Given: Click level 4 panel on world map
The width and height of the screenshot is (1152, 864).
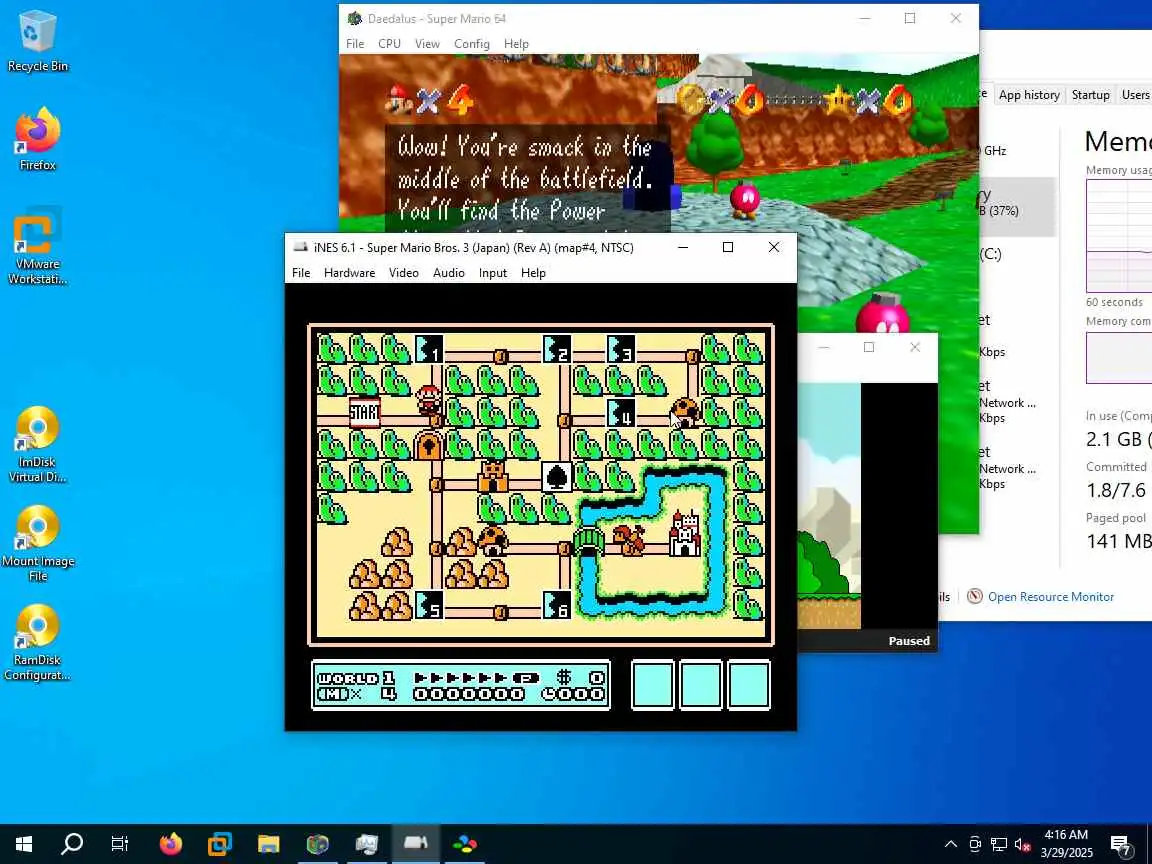Looking at the screenshot, I should tap(620, 412).
